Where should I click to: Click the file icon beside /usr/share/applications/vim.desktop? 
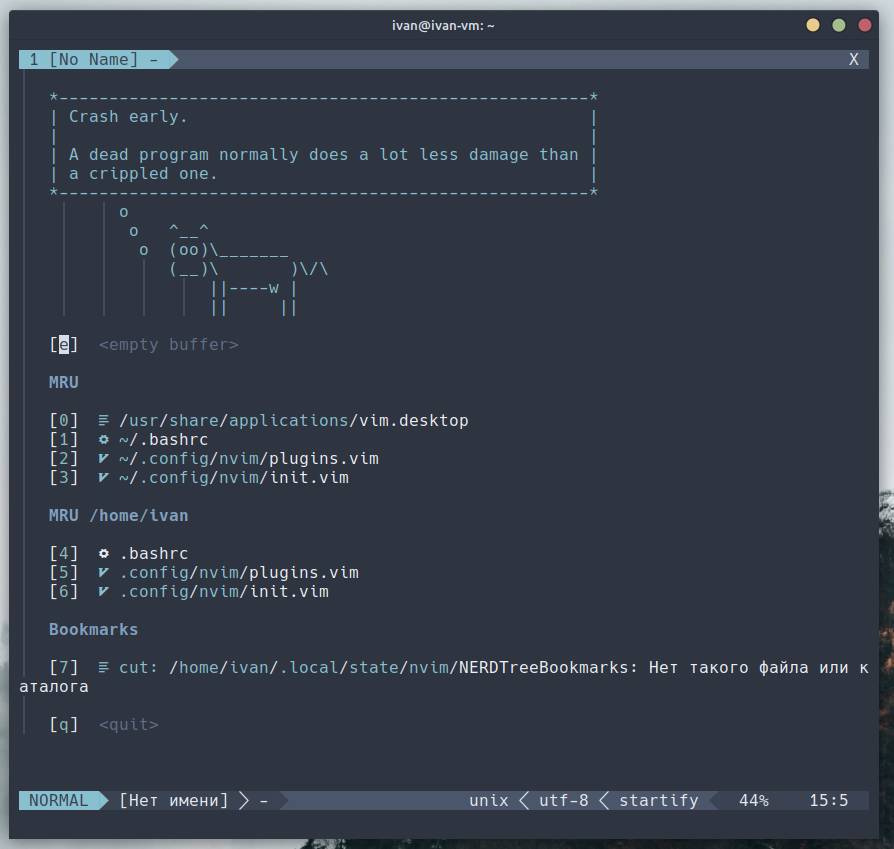point(104,421)
